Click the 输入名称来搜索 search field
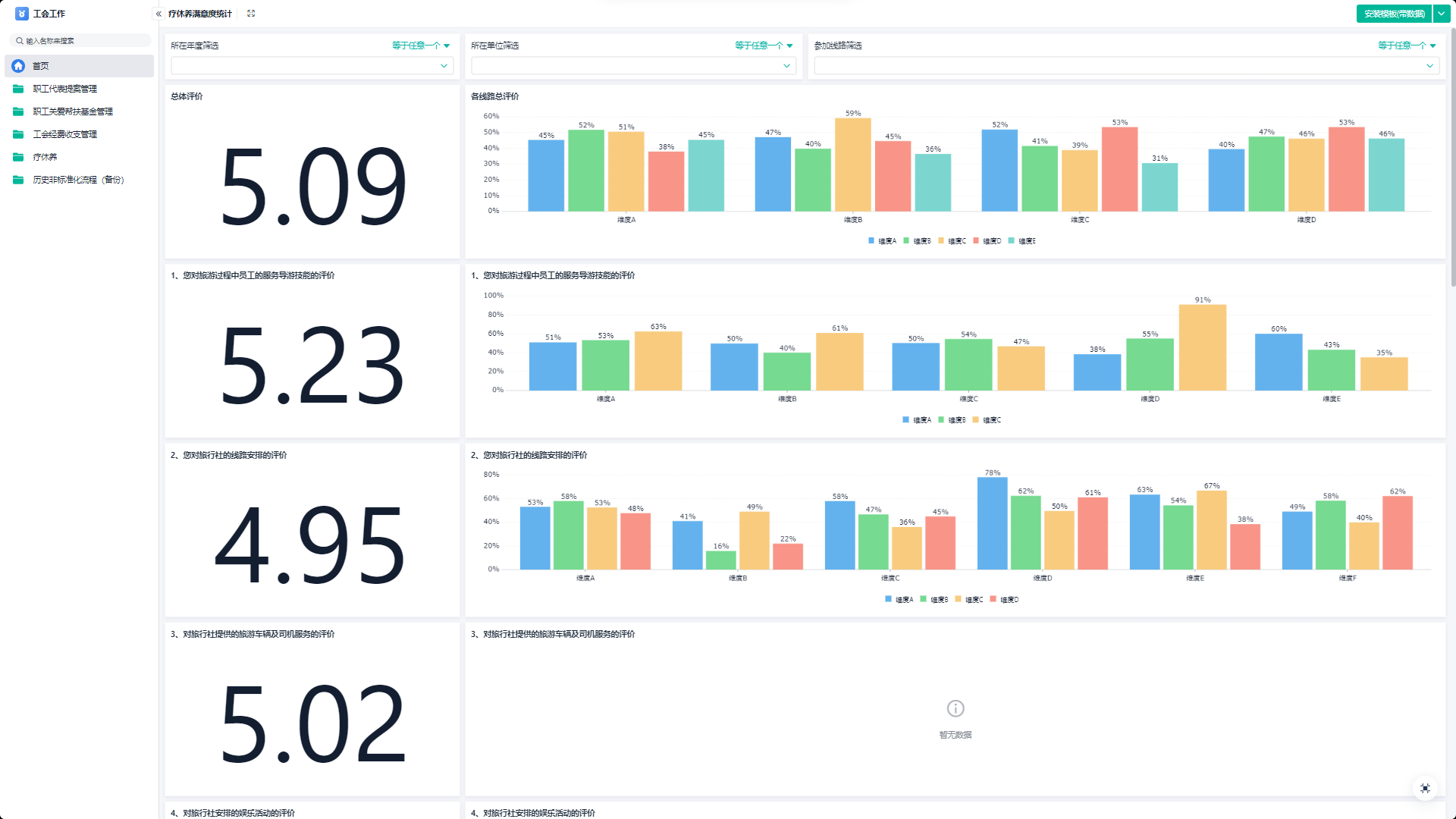The width and height of the screenshot is (1456, 819). [80, 41]
